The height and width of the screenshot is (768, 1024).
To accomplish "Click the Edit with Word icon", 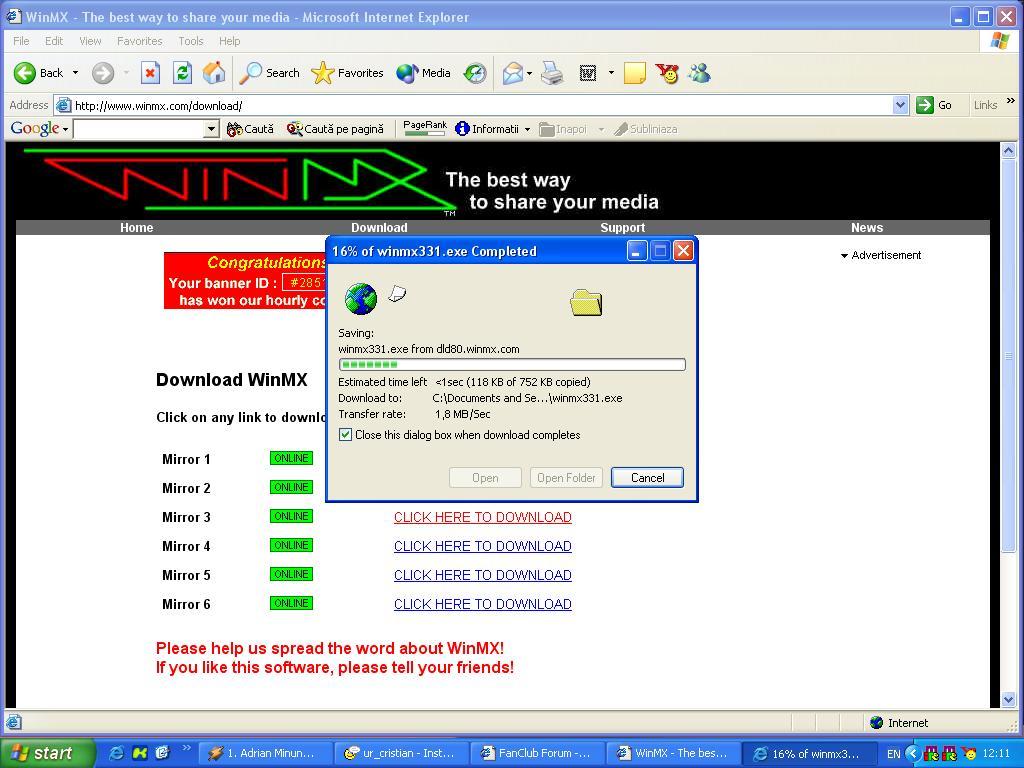I will pos(588,72).
